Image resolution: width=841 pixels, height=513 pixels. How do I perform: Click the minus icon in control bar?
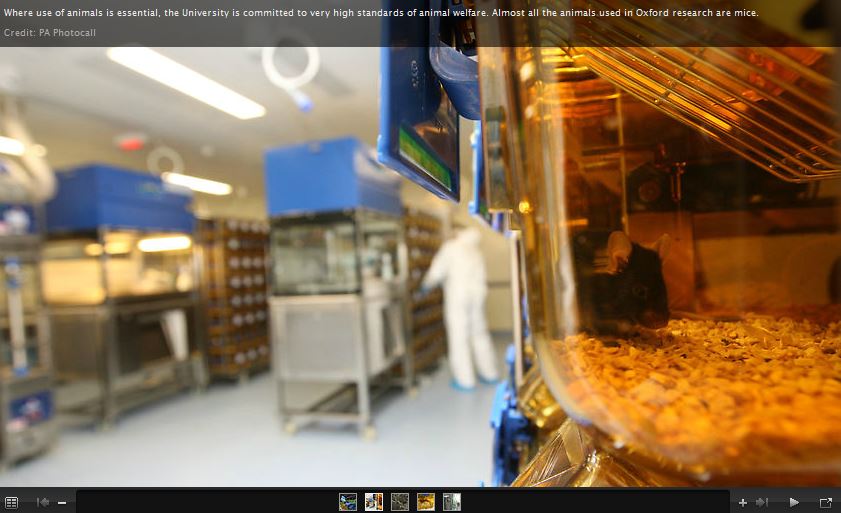pyautogui.click(x=62, y=502)
